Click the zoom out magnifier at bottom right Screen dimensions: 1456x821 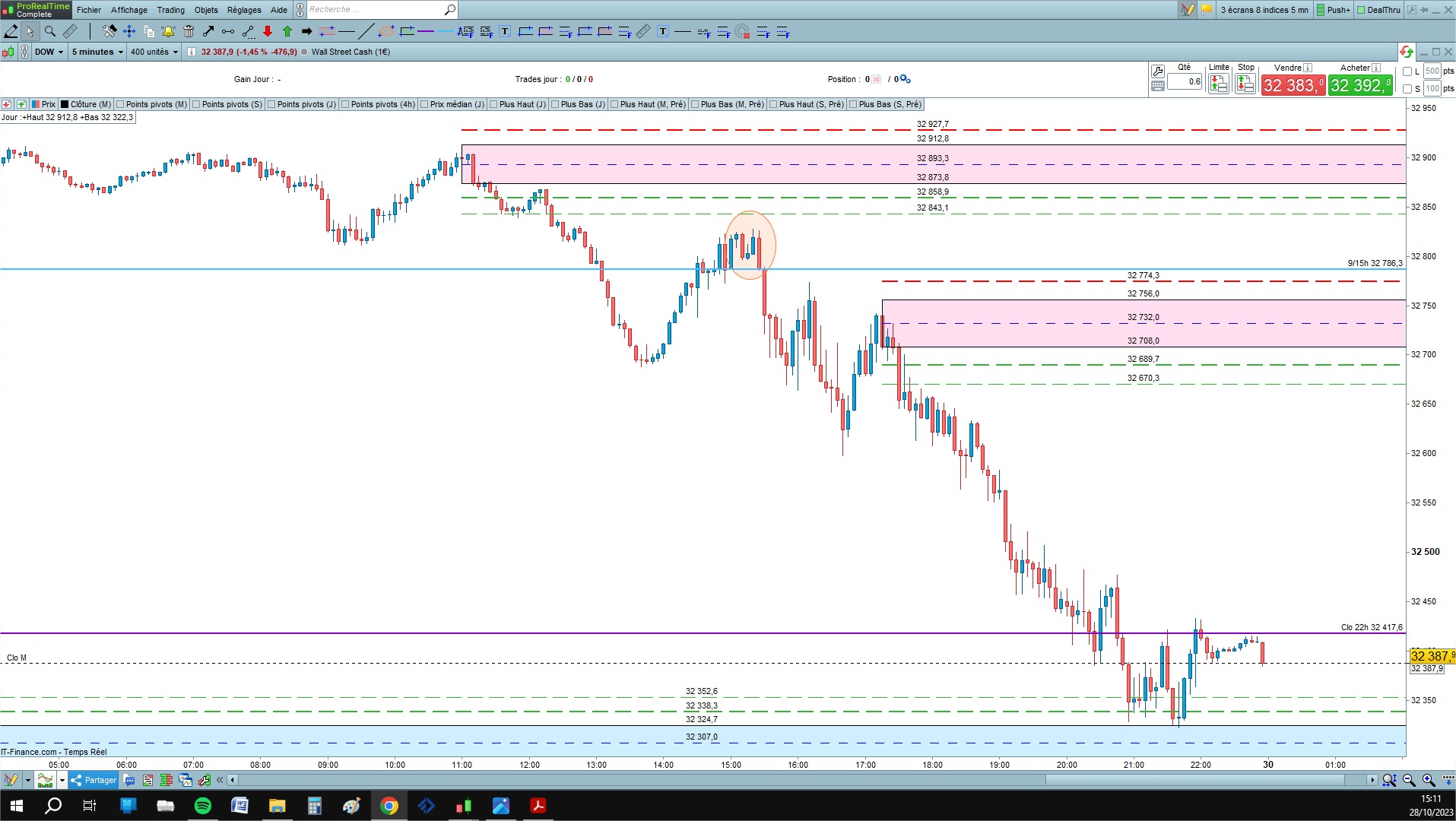click(1409, 780)
